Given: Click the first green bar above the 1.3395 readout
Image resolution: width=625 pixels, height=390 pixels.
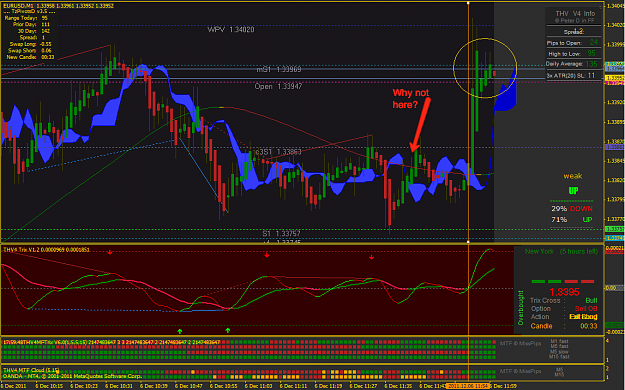Looking at the screenshot, I should [x=538, y=282].
